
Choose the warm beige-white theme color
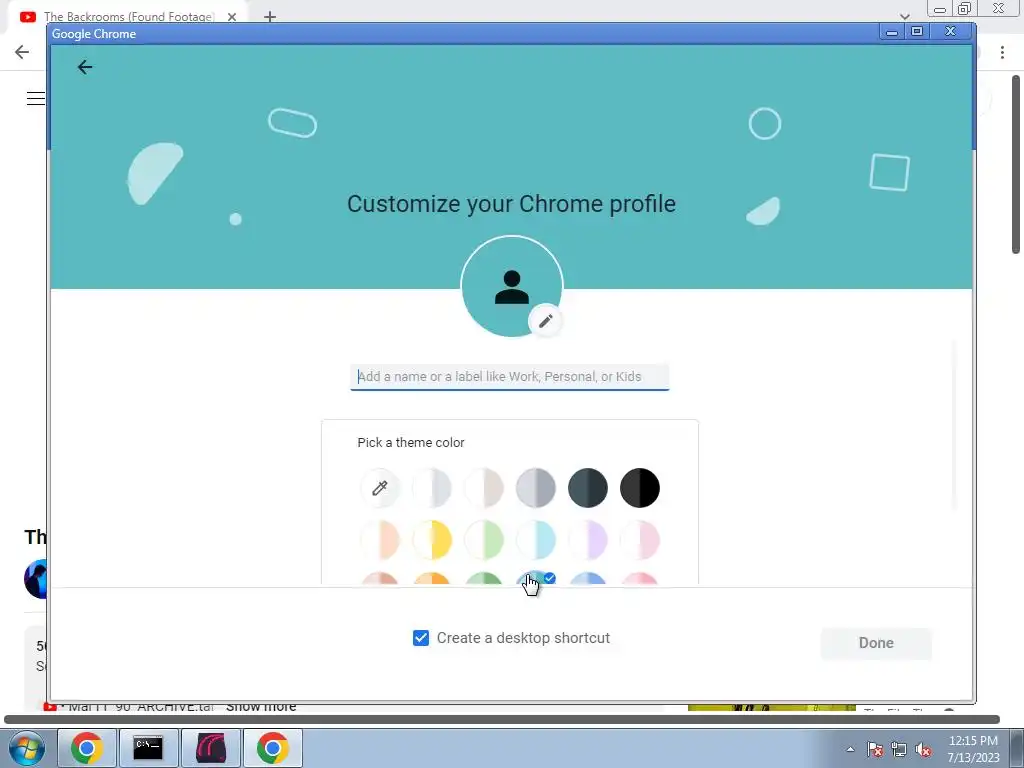tap(484, 488)
